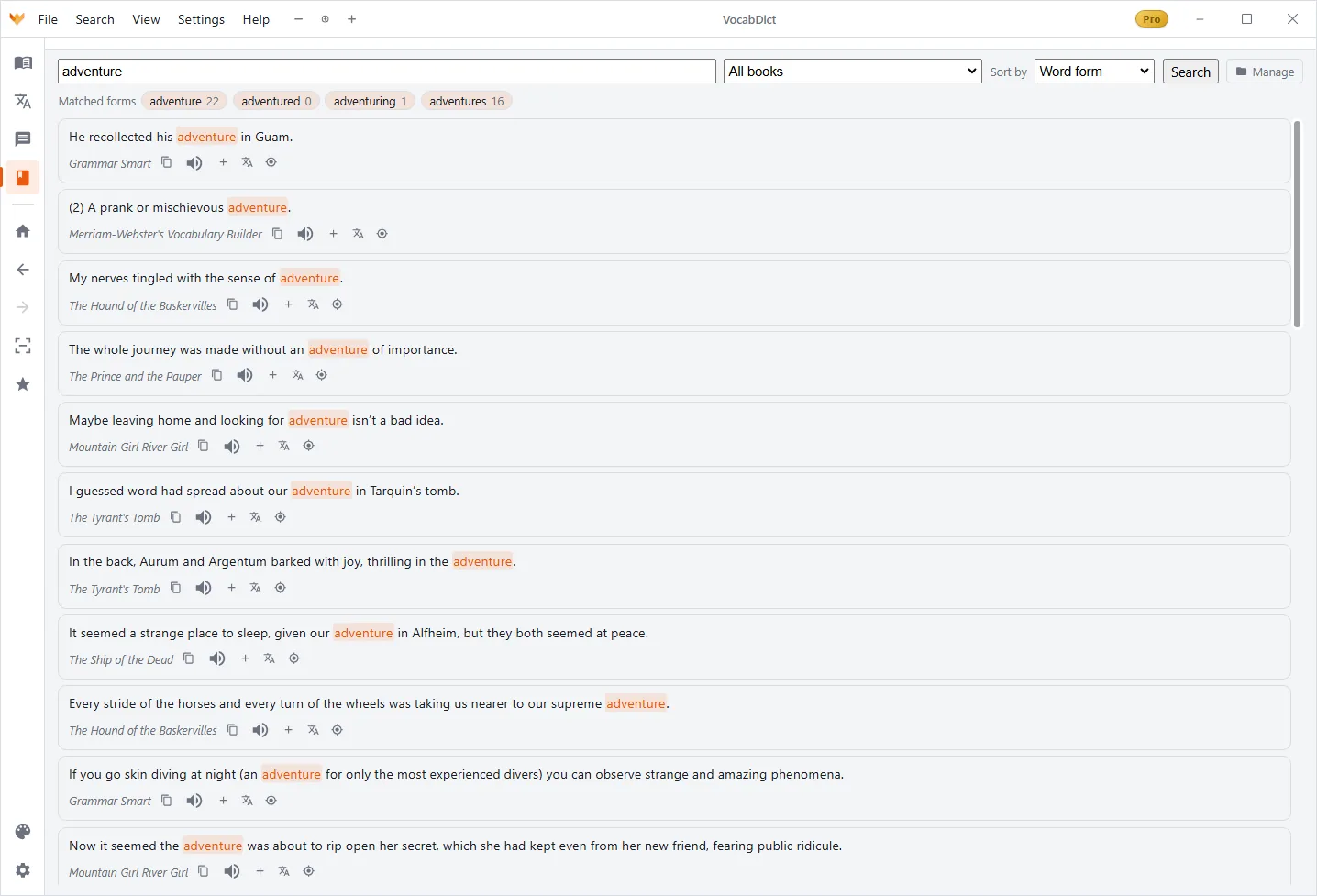Screen dimensions: 1317x896
Task: Translate 'If you go skin diving' sentence
Action: (x=247, y=801)
